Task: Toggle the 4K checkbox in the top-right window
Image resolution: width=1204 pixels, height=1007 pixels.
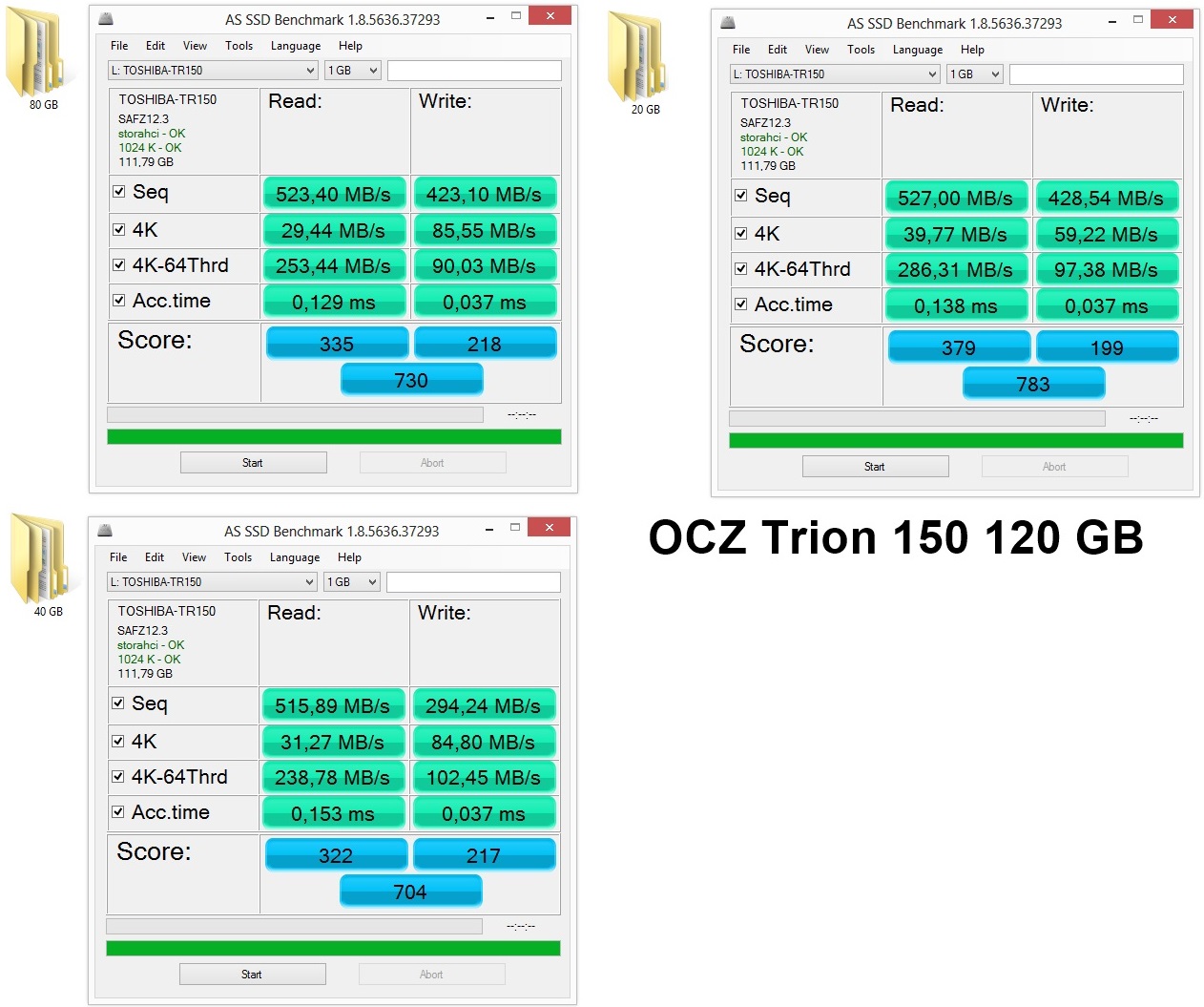Action: (x=741, y=233)
